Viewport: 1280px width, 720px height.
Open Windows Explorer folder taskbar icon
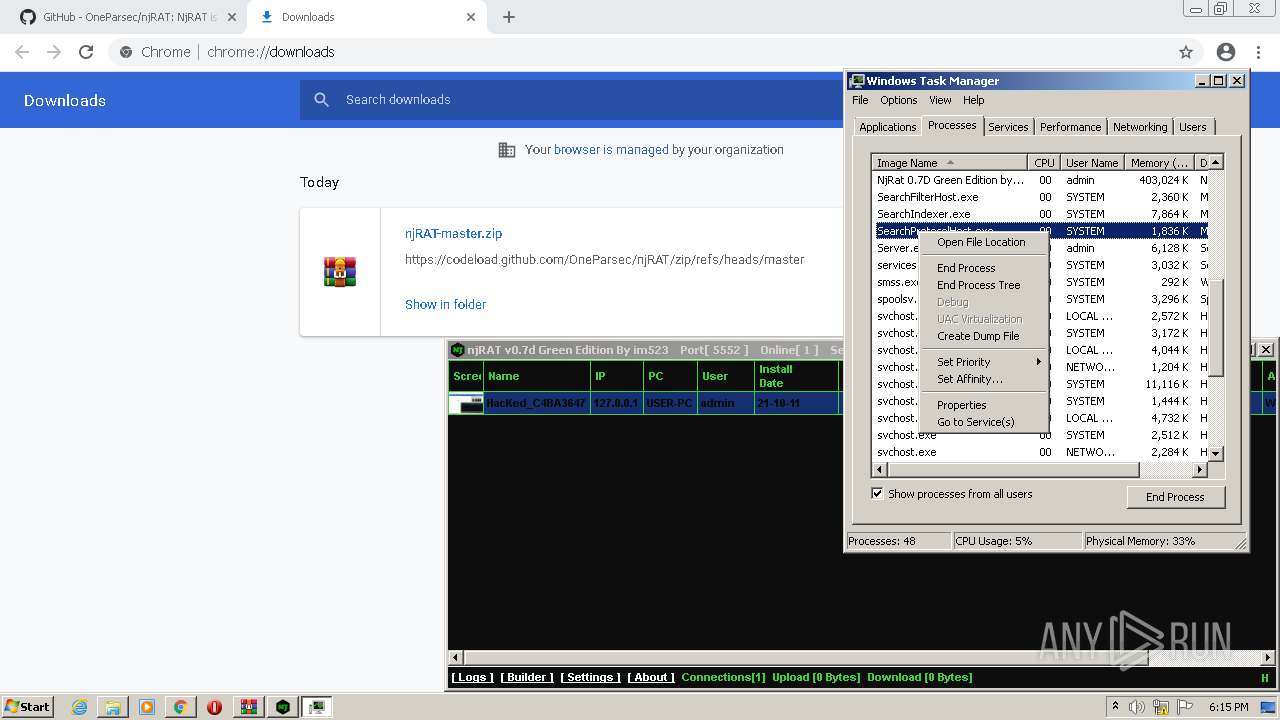pos(113,707)
